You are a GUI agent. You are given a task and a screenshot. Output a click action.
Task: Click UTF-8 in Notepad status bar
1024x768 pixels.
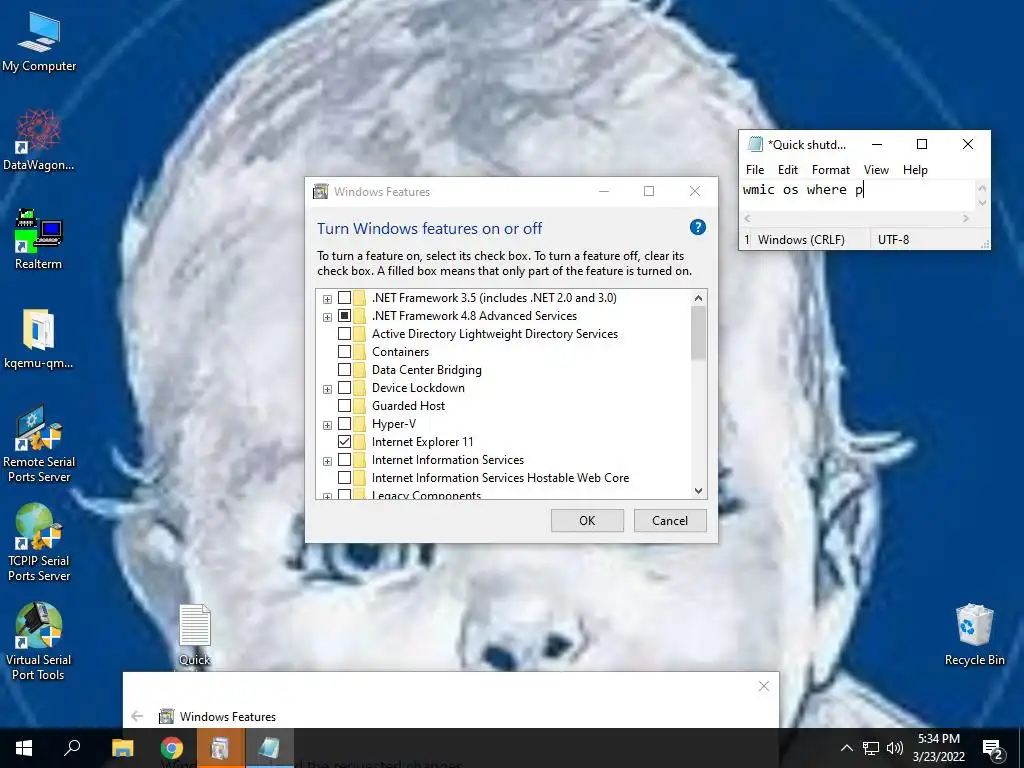tap(893, 240)
